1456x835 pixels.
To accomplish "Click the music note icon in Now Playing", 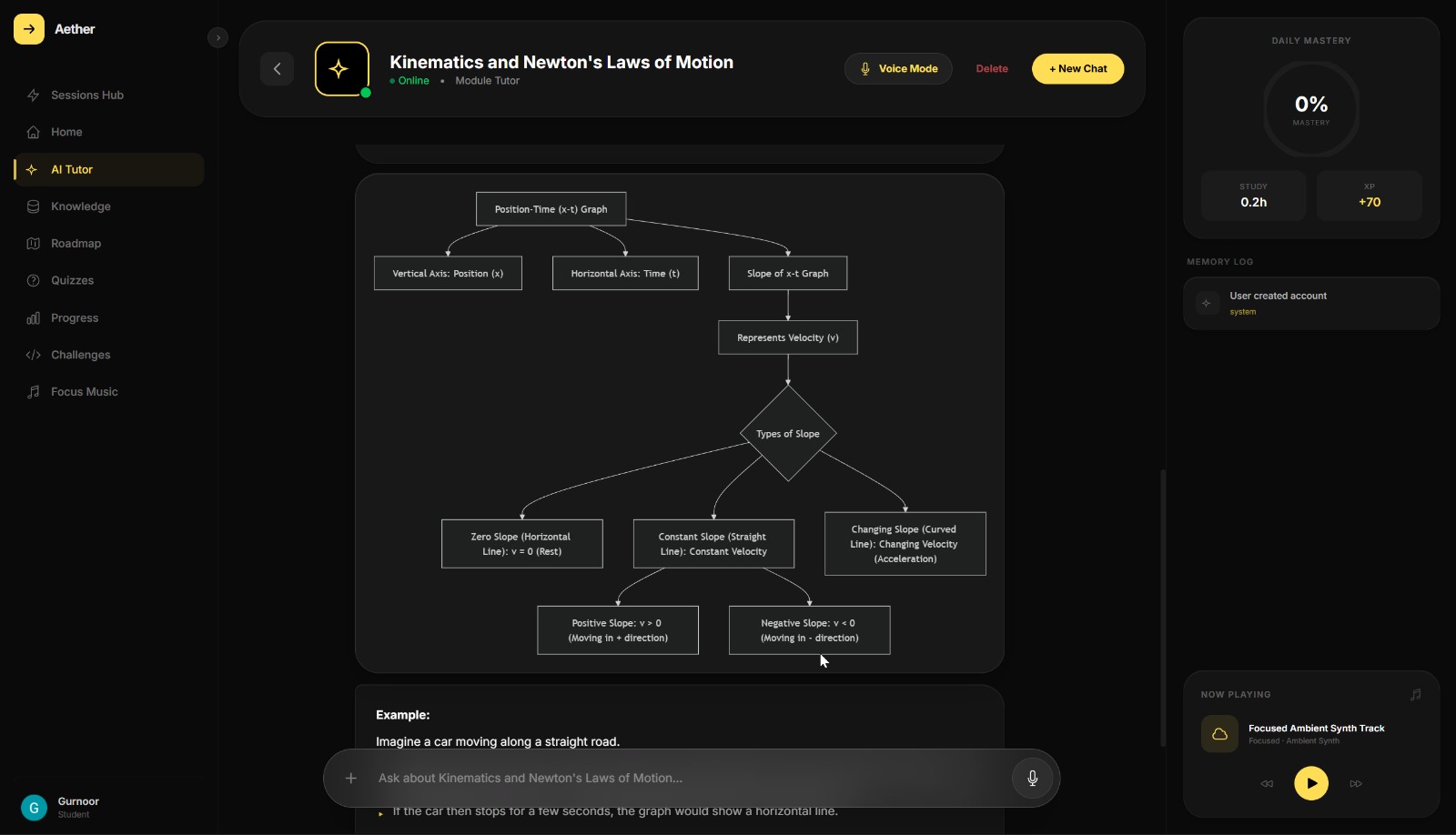I will click(x=1415, y=694).
